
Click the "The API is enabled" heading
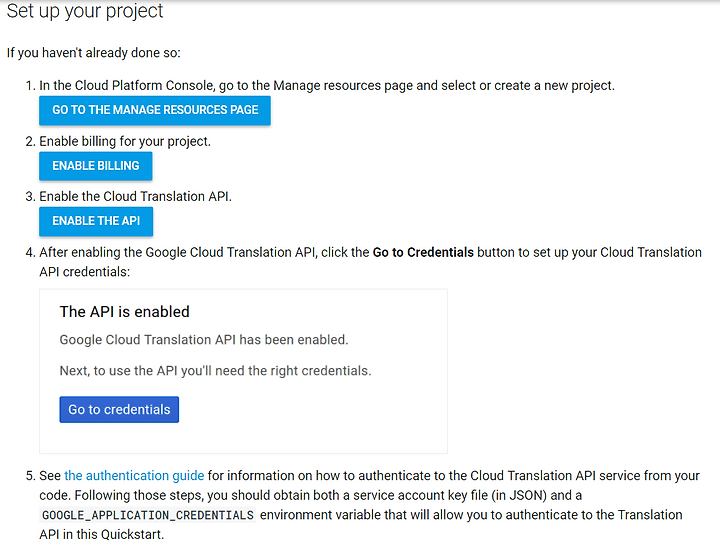coord(124,312)
